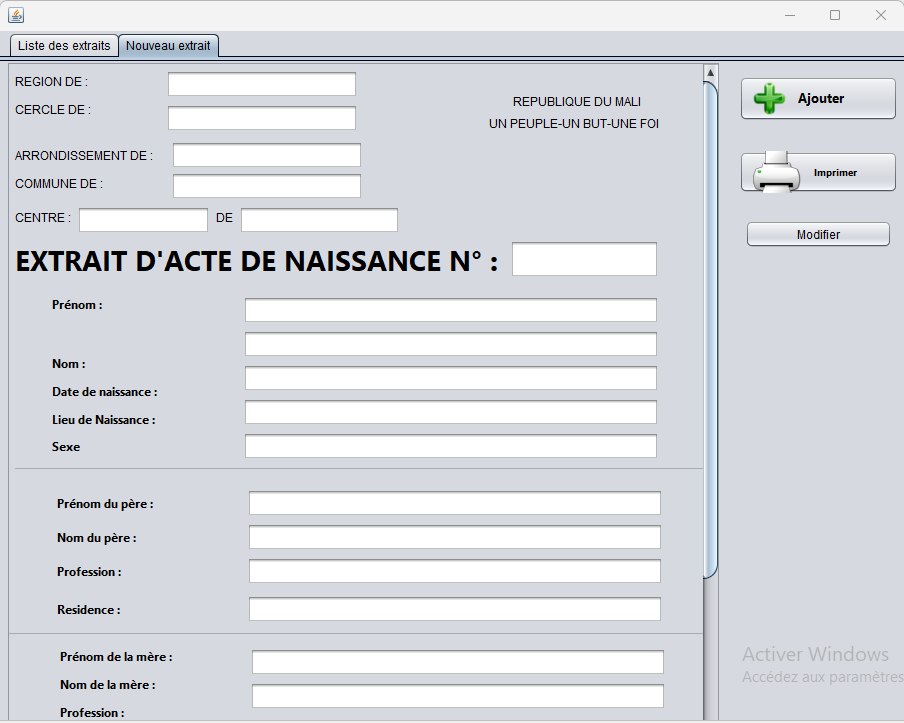Focus the CENTRE text box
Image resolution: width=904 pixels, height=723 pixels.
[143, 220]
